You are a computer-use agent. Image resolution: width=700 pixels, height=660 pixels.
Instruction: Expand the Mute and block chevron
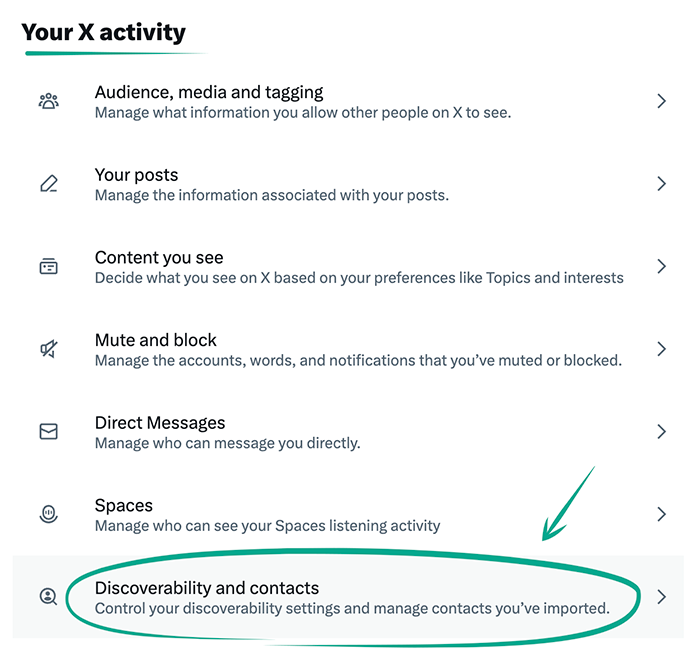(661, 349)
